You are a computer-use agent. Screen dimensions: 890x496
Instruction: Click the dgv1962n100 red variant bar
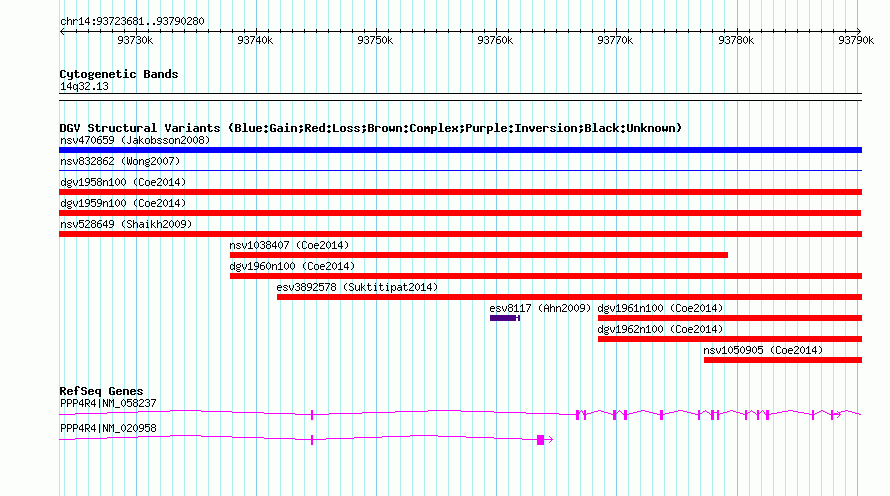[x=730, y=339]
